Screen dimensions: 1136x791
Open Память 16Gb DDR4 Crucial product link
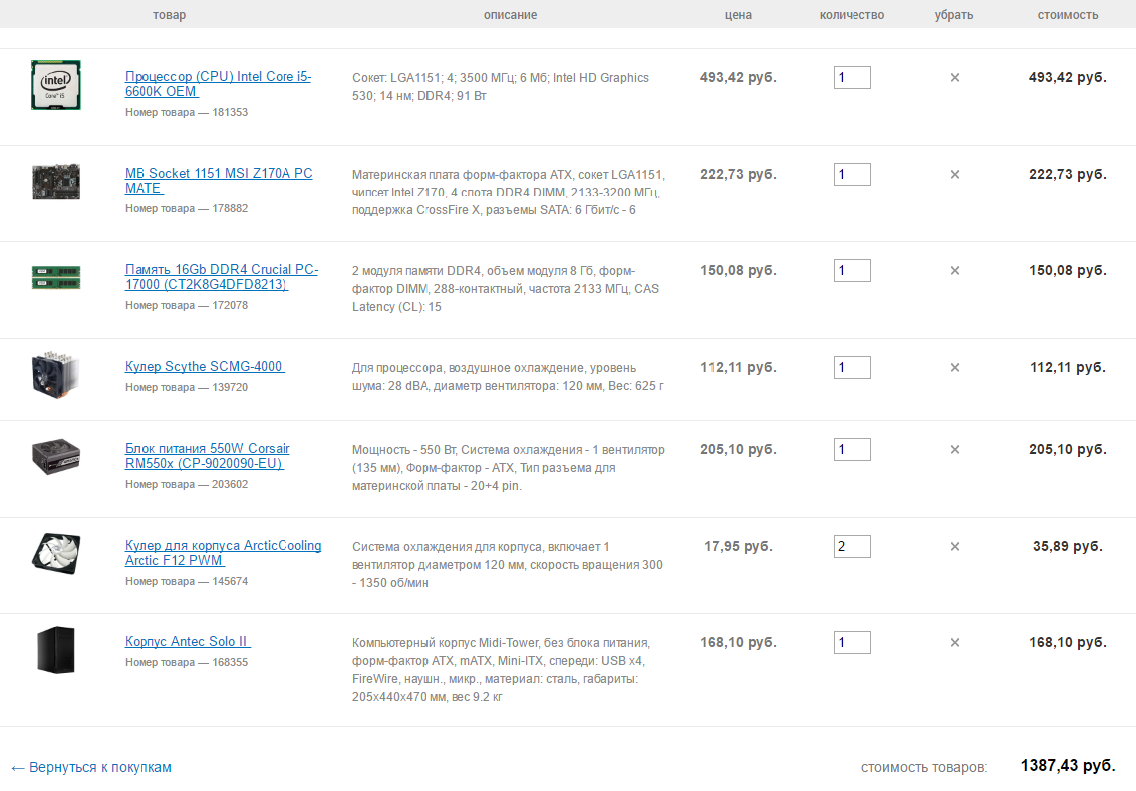pos(221,277)
